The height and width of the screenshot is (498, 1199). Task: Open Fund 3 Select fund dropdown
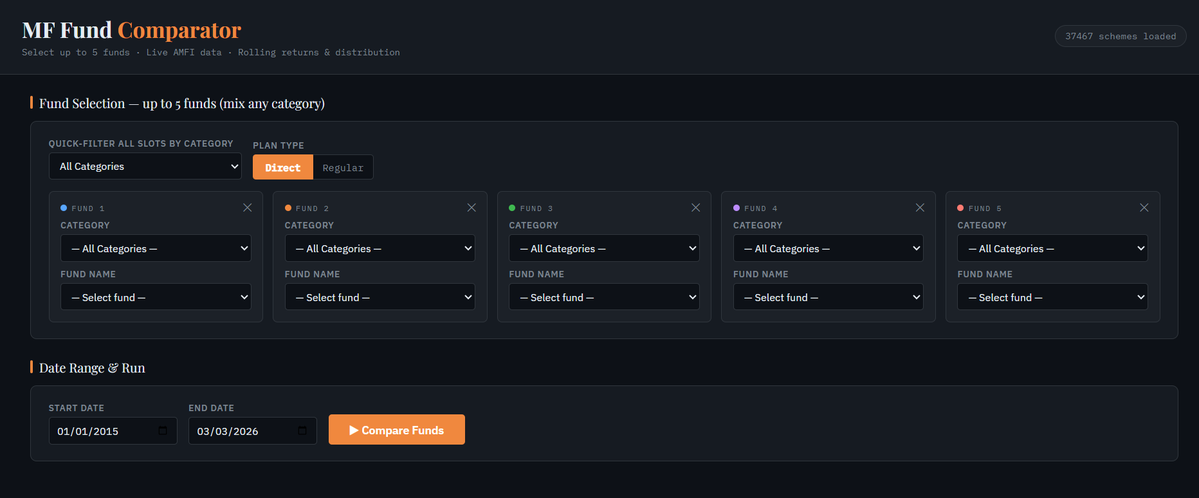(x=604, y=297)
